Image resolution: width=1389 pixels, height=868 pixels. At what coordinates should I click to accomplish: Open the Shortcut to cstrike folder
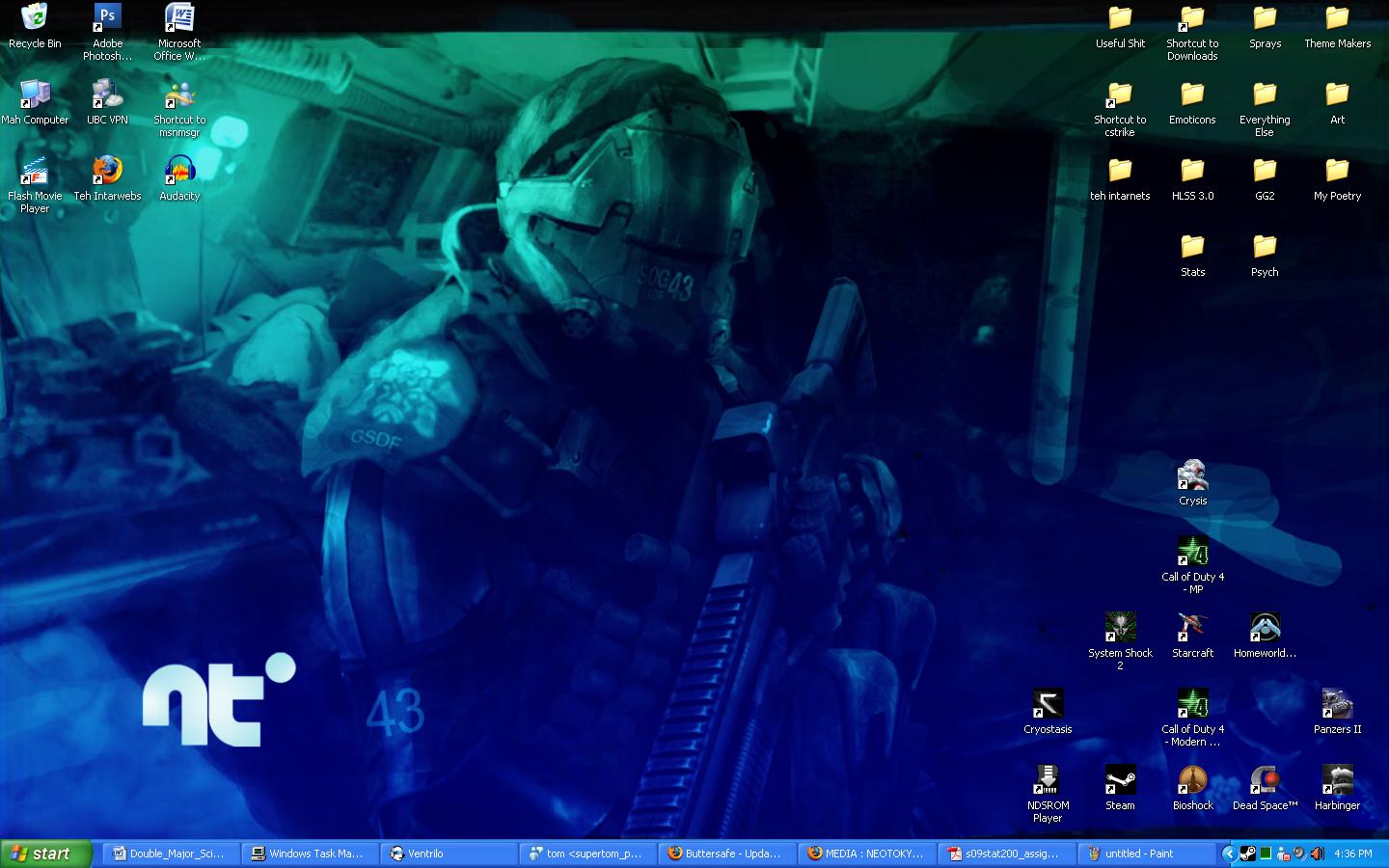click(1120, 108)
